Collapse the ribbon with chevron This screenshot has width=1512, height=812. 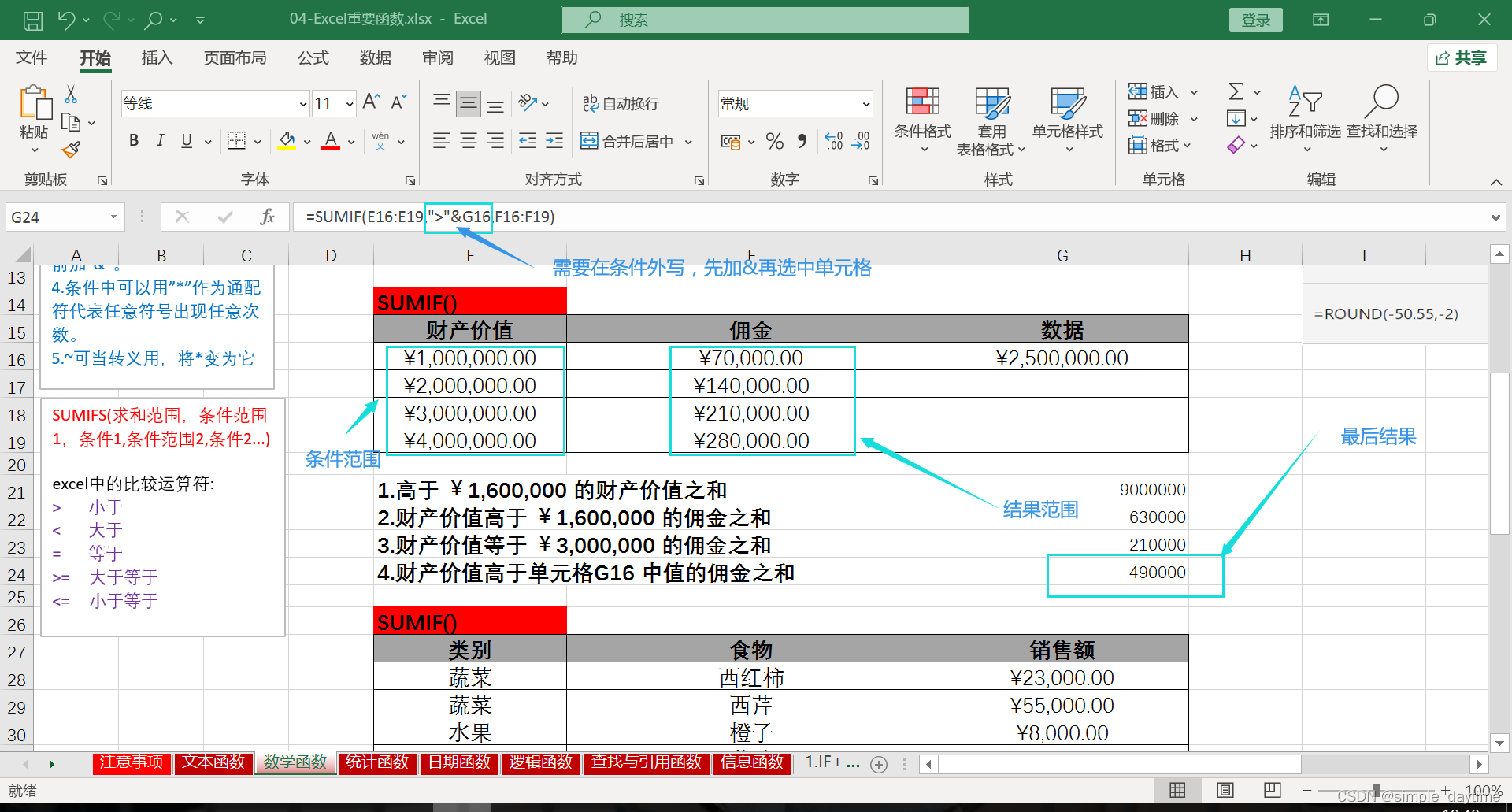pos(1495,182)
